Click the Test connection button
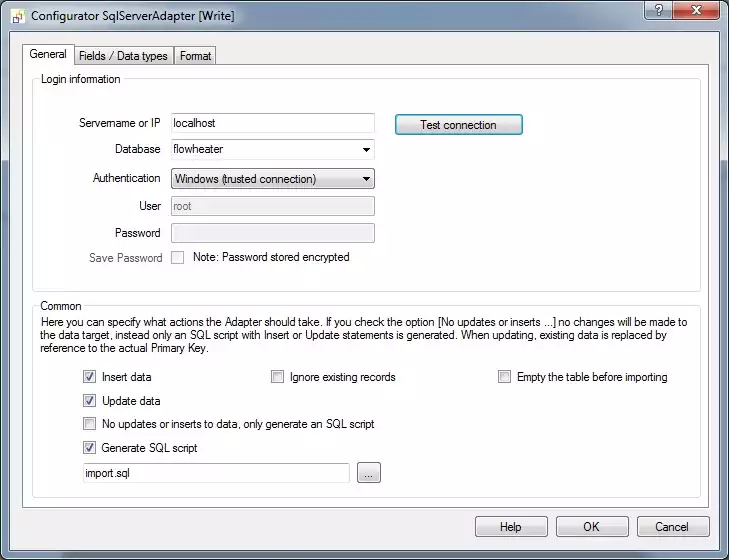The image size is (729, 560). (458, 125)
